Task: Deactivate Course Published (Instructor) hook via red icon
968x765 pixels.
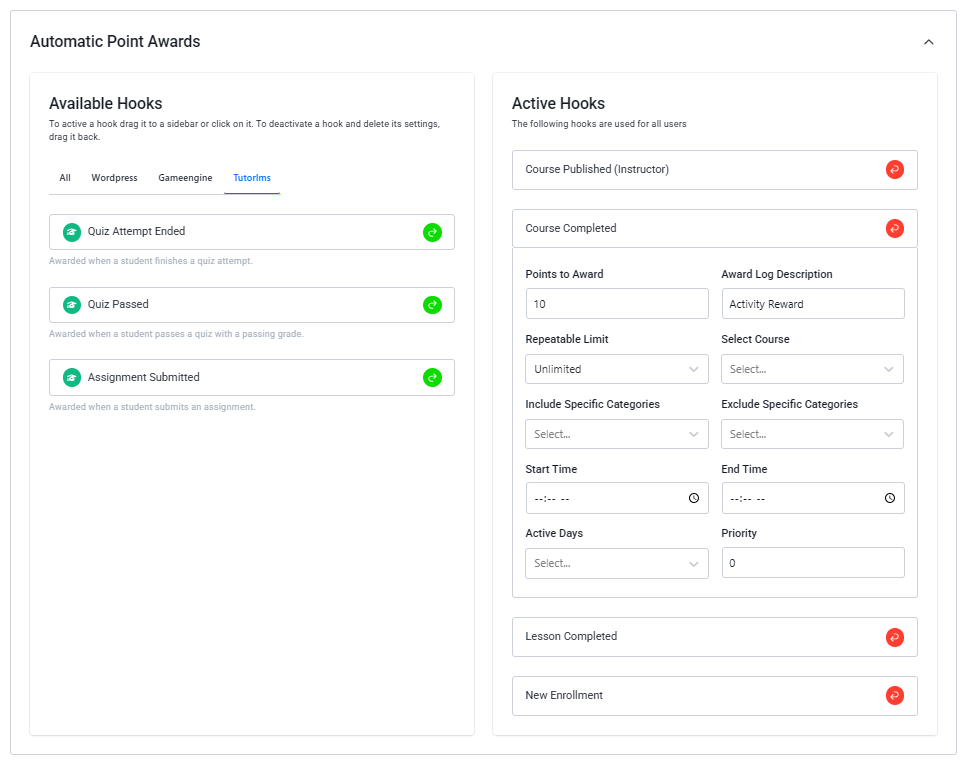Action: tap(895, 169)
